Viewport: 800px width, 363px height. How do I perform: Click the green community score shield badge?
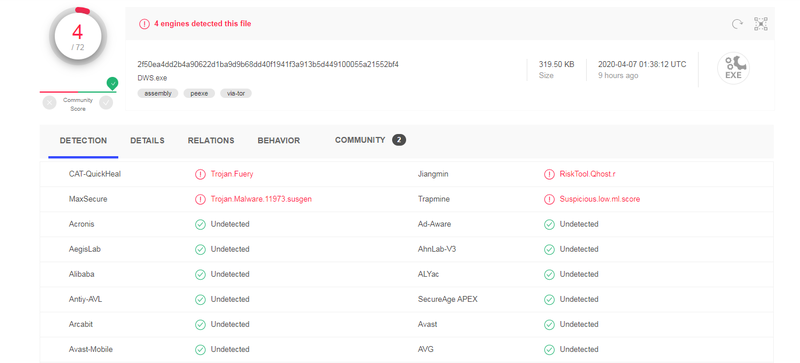[x=112, y=83]
